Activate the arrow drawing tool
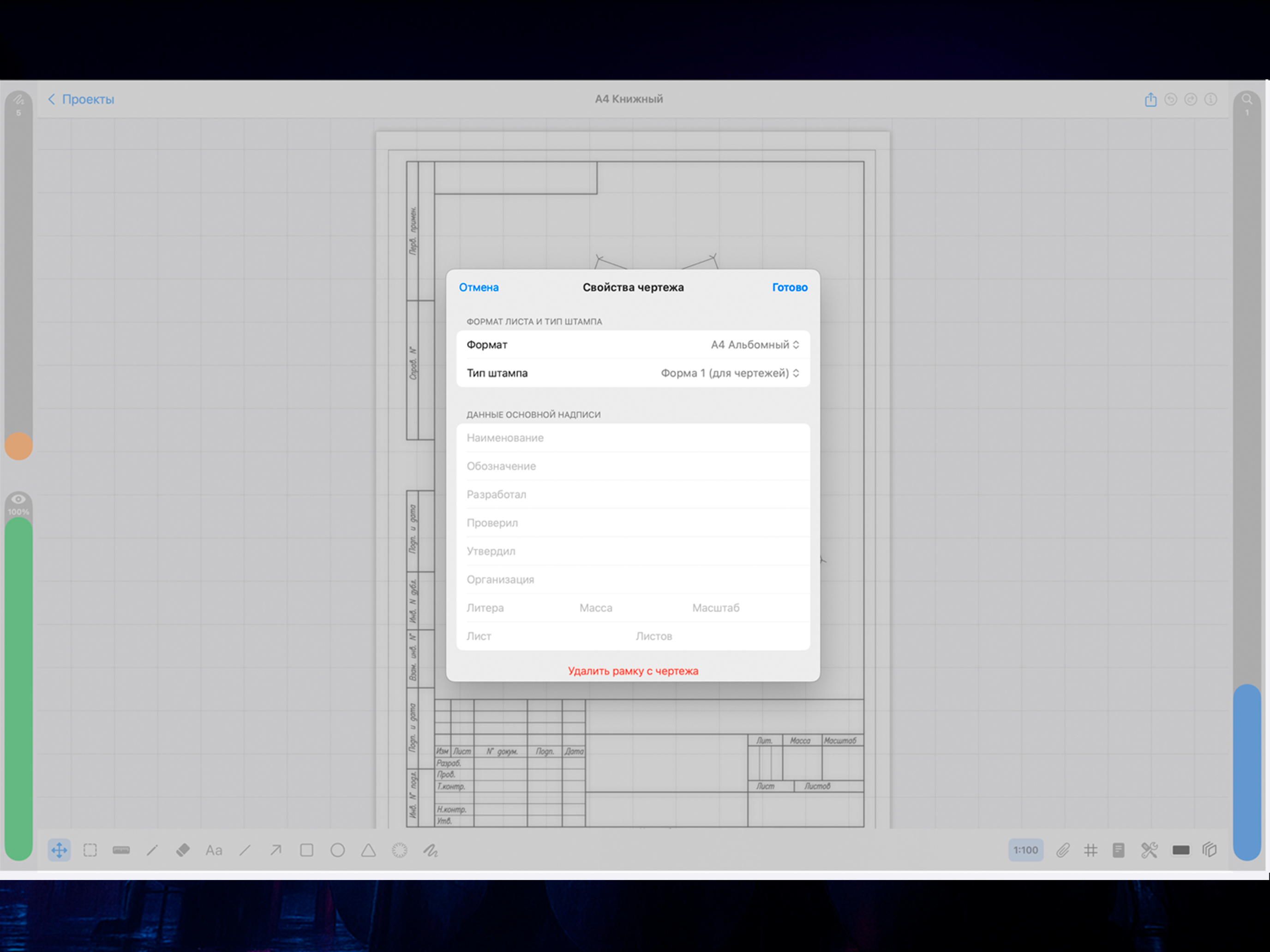This screenshot has height=952, width=1270. pyautogui.click(x=276, y=850)
